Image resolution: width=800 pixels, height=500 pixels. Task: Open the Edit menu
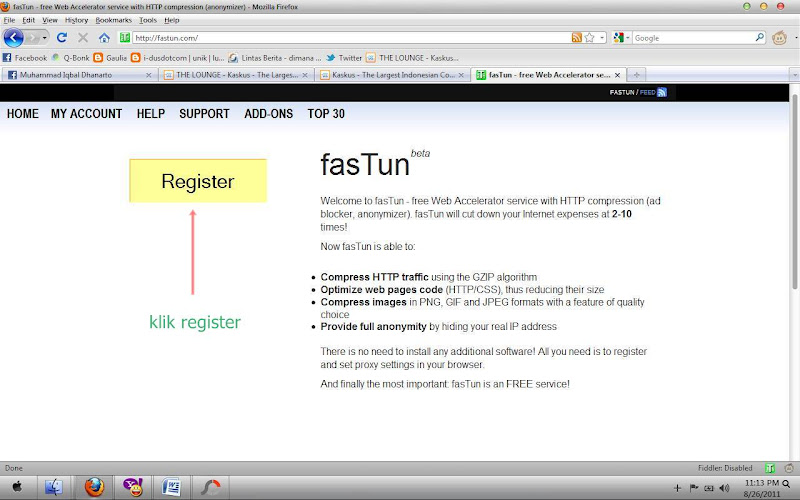click(29, 20)
